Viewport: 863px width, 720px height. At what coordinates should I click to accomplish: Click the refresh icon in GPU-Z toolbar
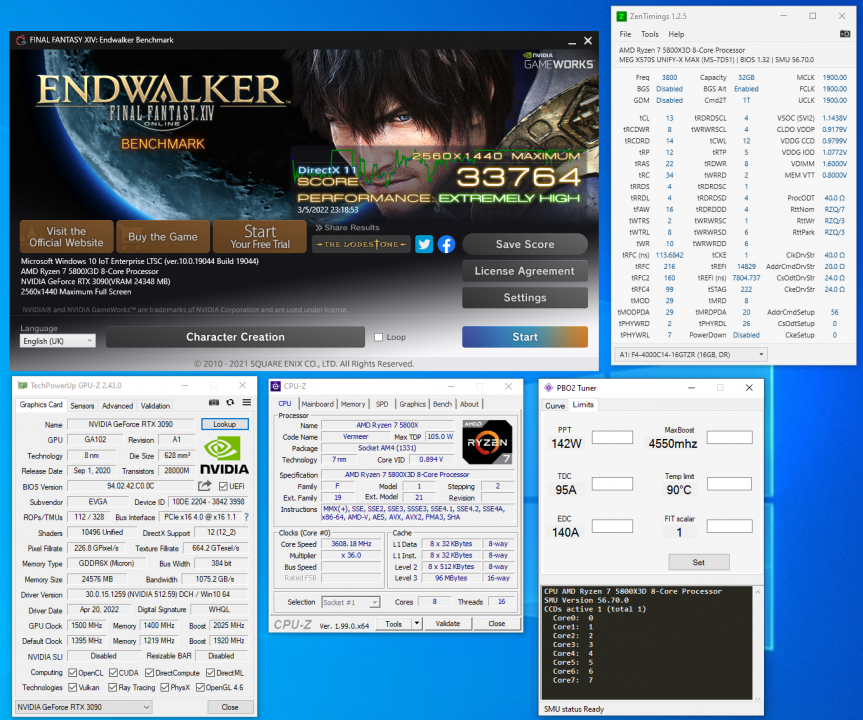tap(230, 402)
